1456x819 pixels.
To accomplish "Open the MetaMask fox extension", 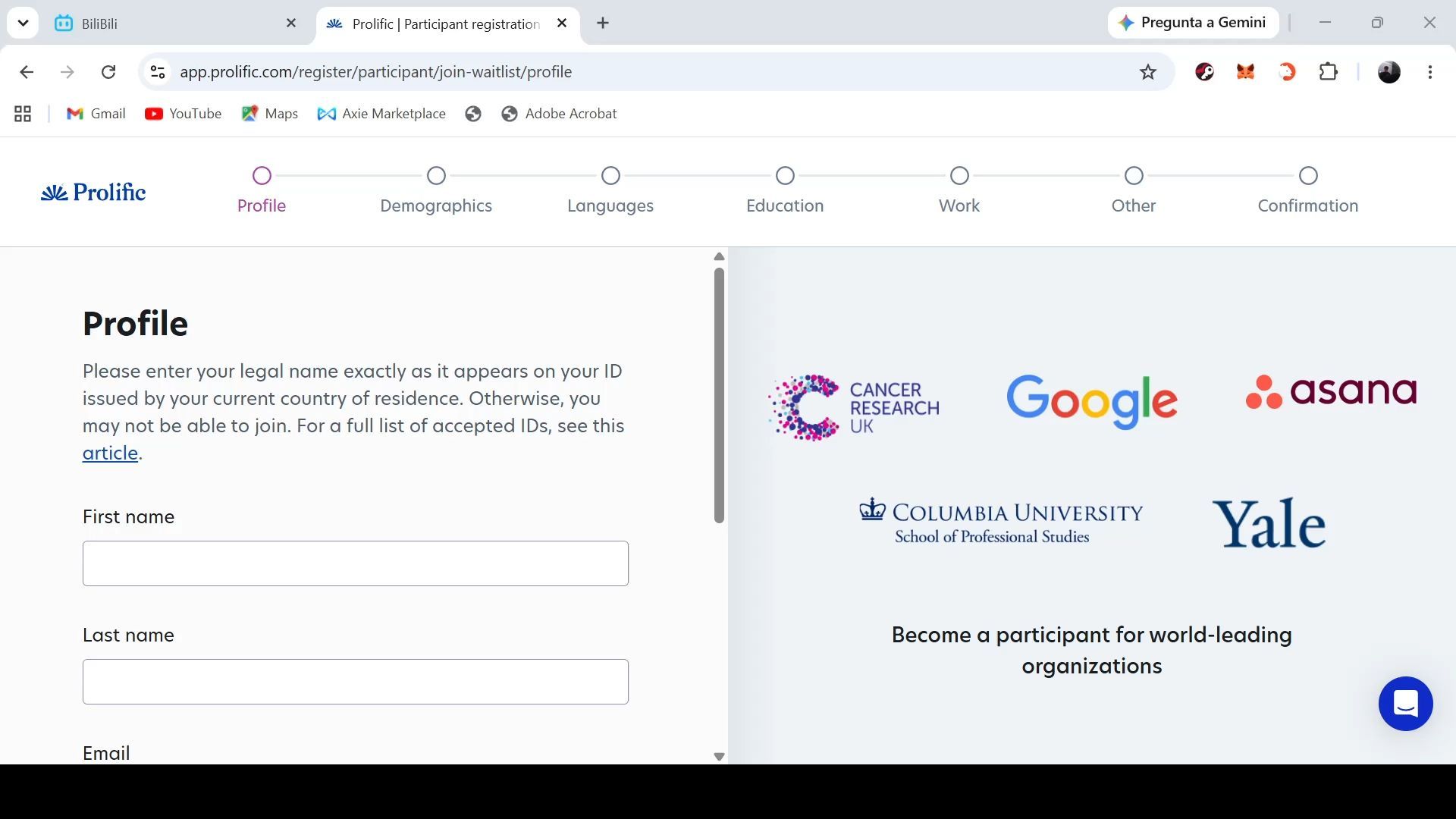I will pos(1245,72).
